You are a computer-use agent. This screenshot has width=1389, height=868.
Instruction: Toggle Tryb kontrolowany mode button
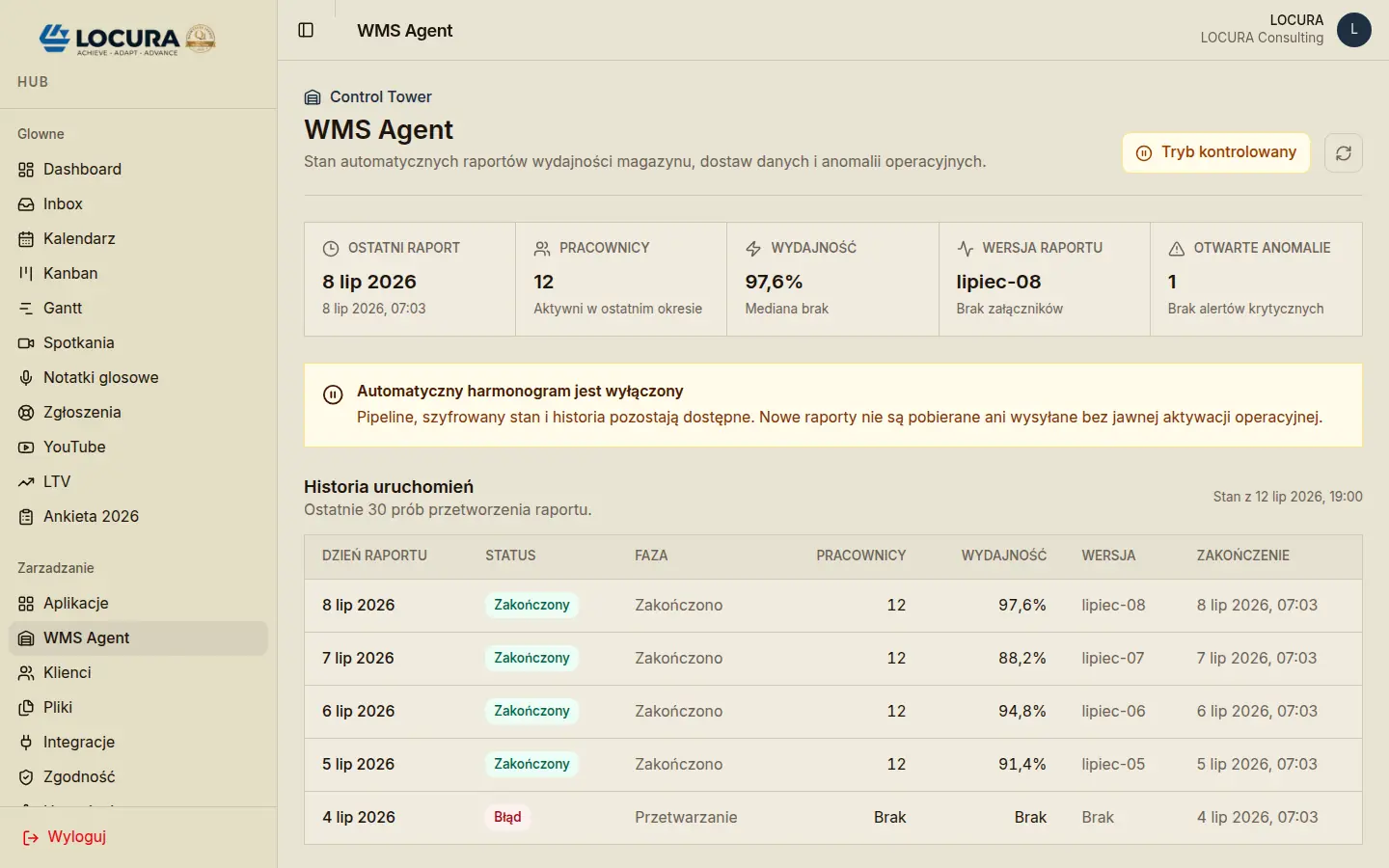(x=1215, y=152)
